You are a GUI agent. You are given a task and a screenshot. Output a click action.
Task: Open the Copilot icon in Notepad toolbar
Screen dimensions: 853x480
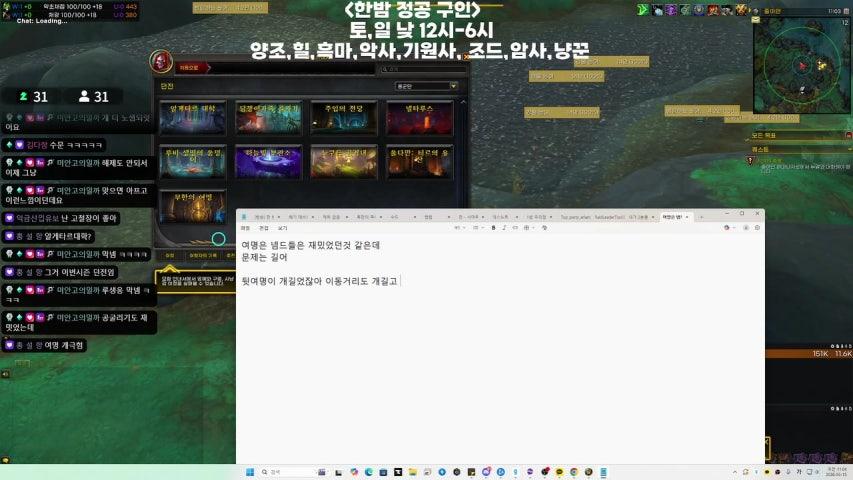click(x=727, y=228)
